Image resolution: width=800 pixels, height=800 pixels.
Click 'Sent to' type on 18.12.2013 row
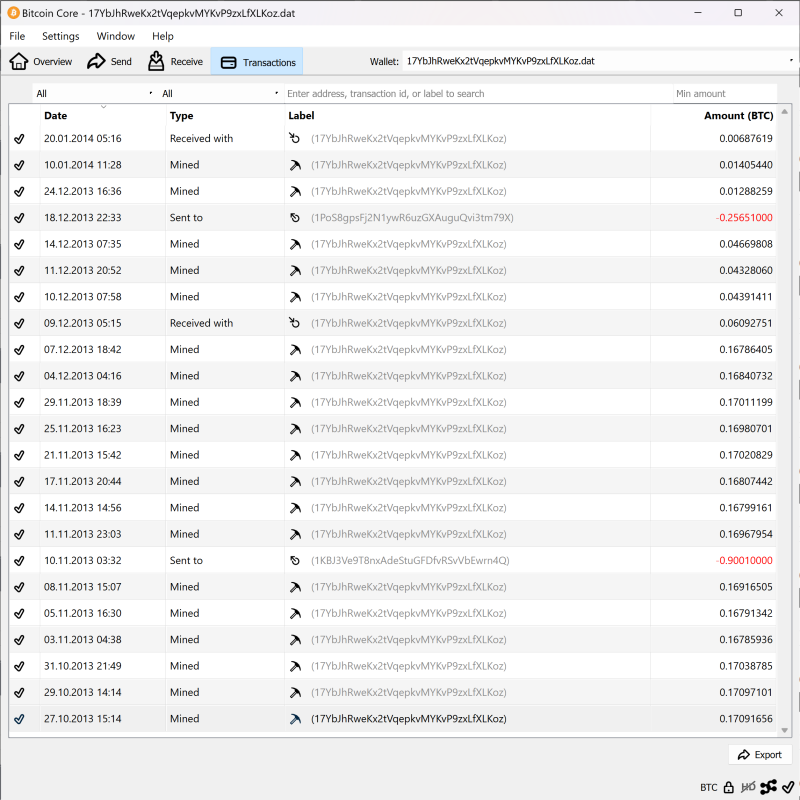pos(186,218)
